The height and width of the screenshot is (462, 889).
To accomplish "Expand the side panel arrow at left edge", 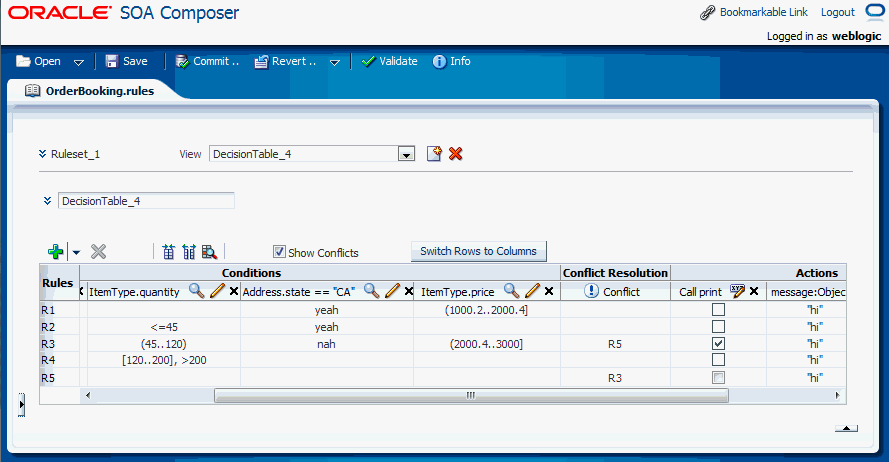I will pos(22,405).
